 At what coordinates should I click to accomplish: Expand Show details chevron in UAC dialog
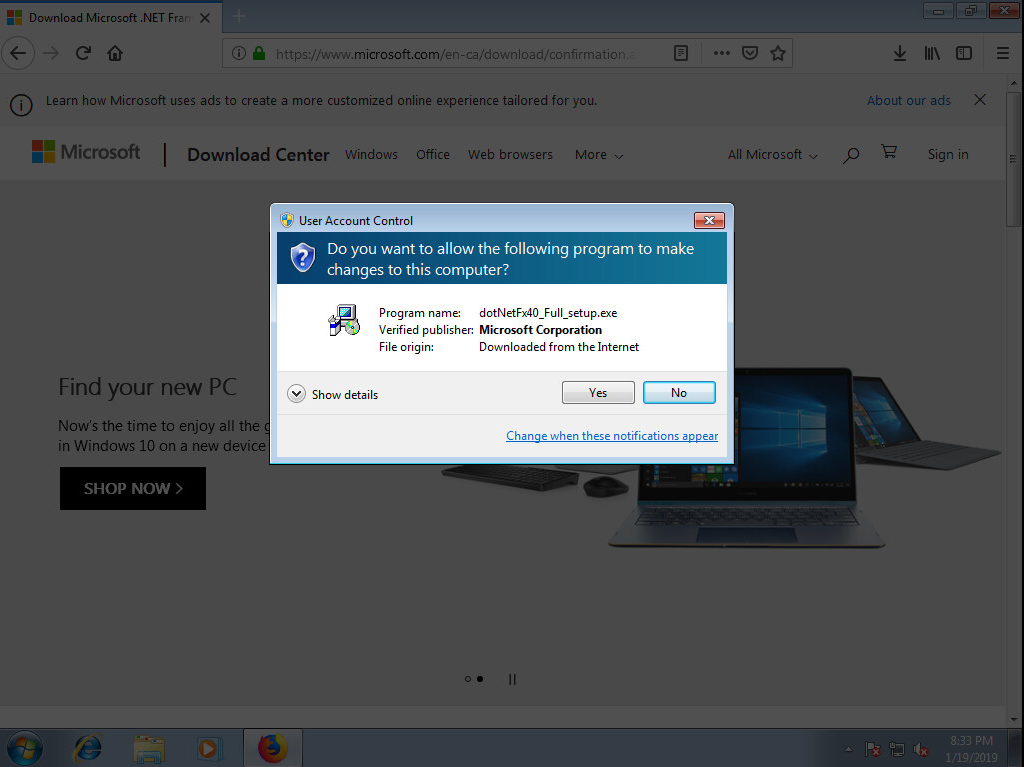(x=296, y=394)
